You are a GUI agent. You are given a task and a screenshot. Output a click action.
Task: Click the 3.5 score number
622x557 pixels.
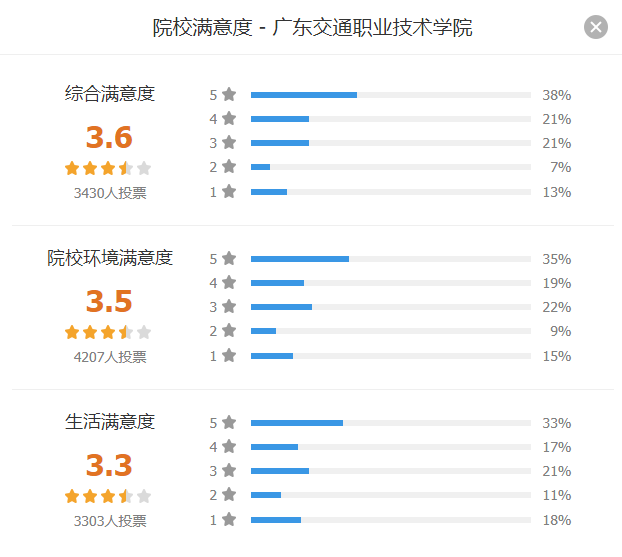(x=109, y=301)
